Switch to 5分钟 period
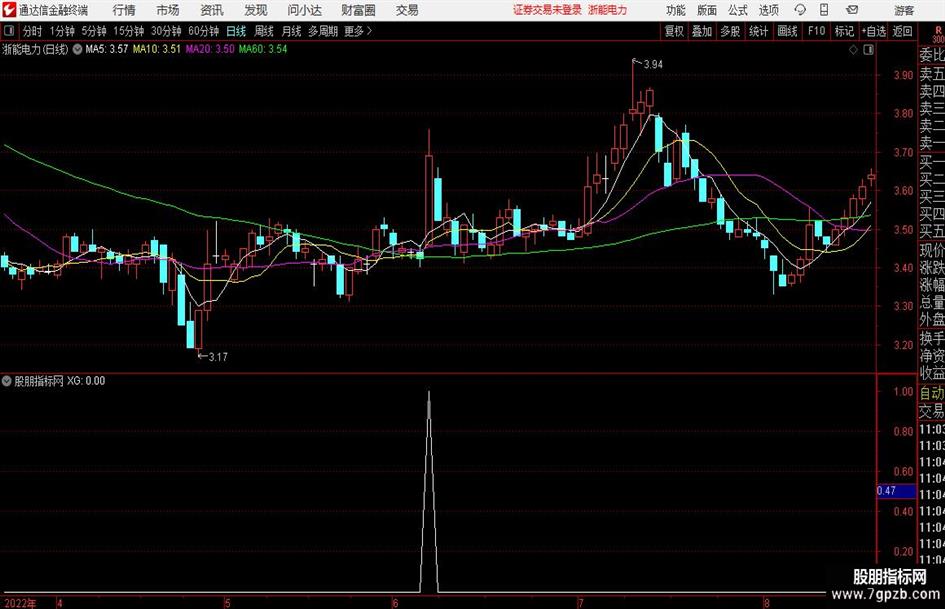945x609 pixels. 94,31
